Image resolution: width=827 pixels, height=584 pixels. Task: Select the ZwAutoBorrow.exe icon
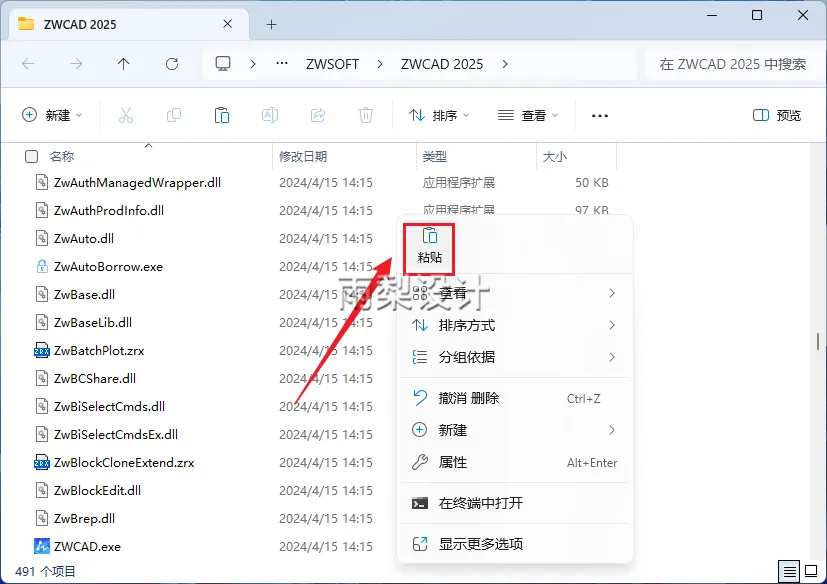(42, 266)
